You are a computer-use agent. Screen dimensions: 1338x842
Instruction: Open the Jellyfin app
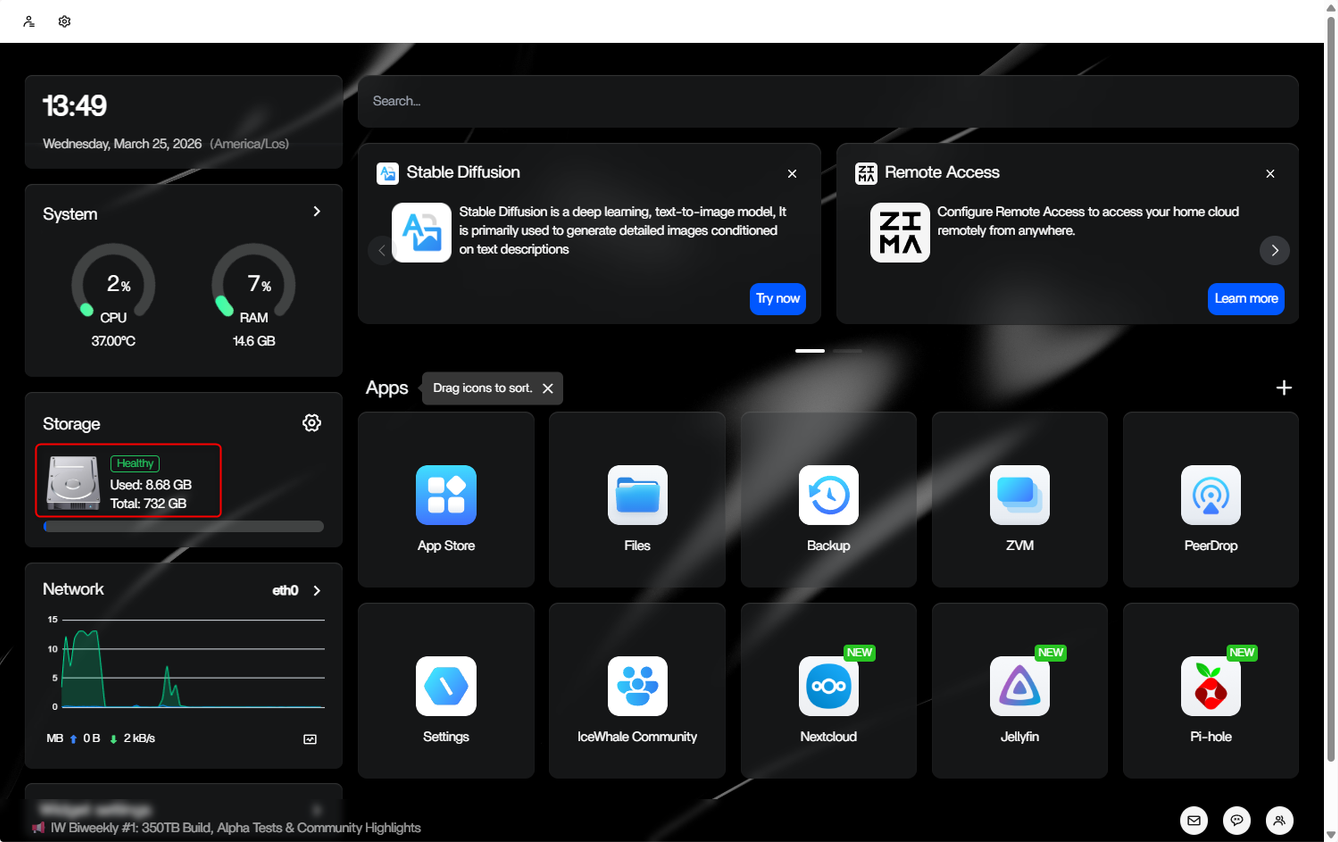pyautogui.click(x=1020, y=686)
